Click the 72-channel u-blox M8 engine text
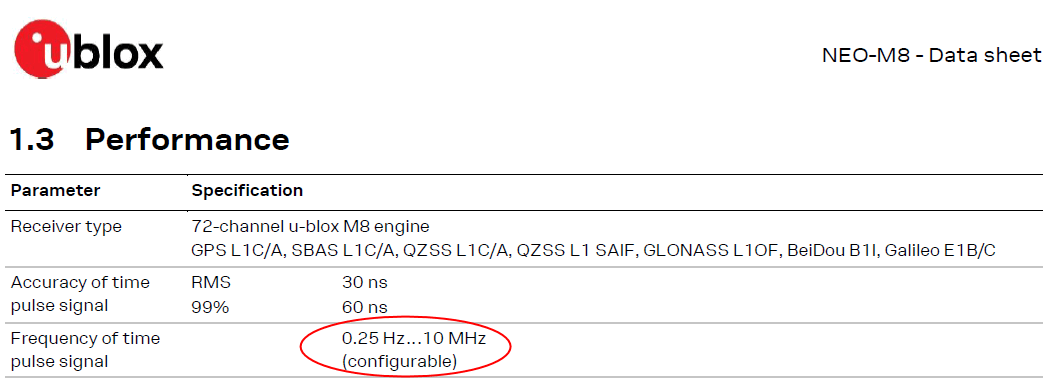 (310, 226)
